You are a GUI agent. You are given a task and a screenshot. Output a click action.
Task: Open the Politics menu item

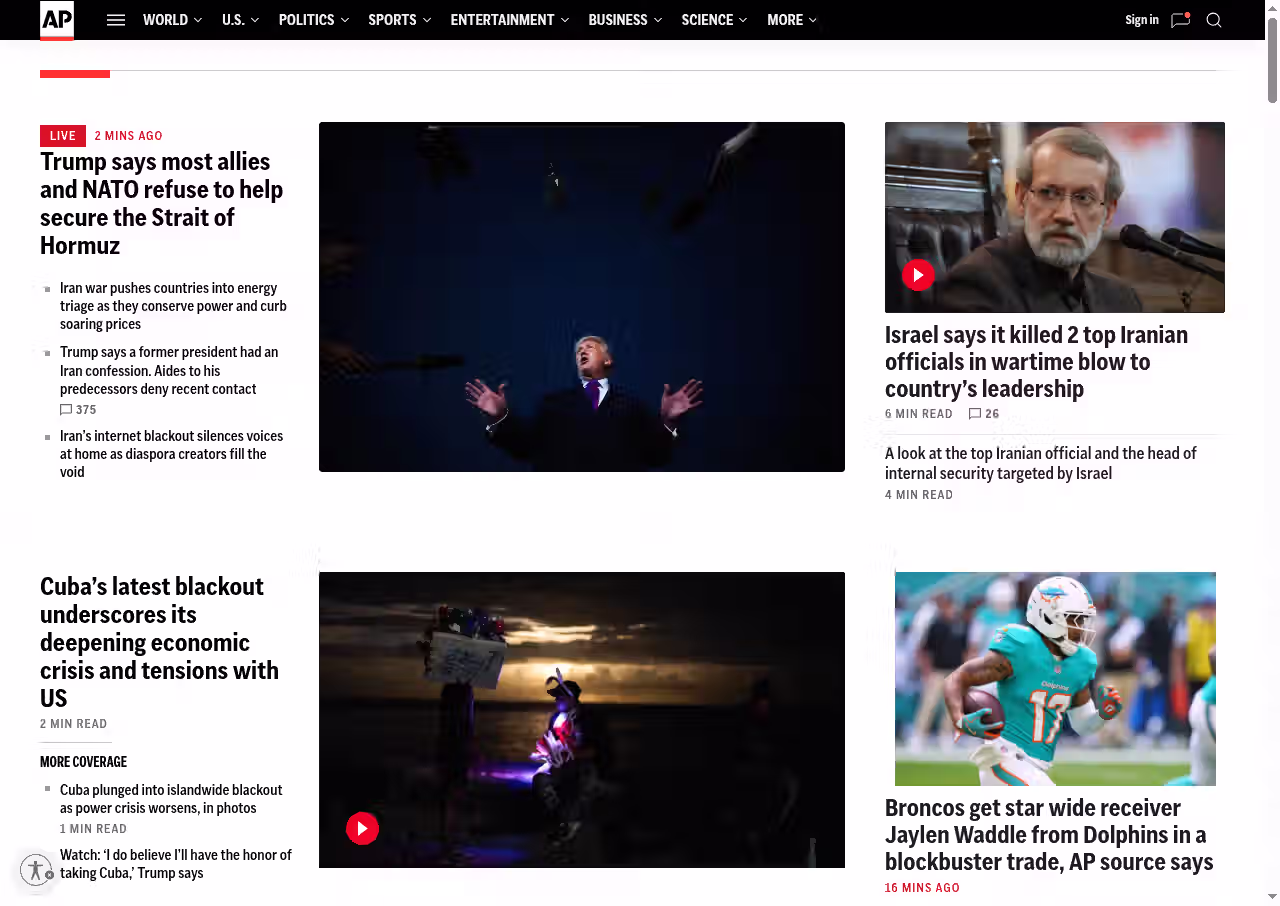(307, 20)
